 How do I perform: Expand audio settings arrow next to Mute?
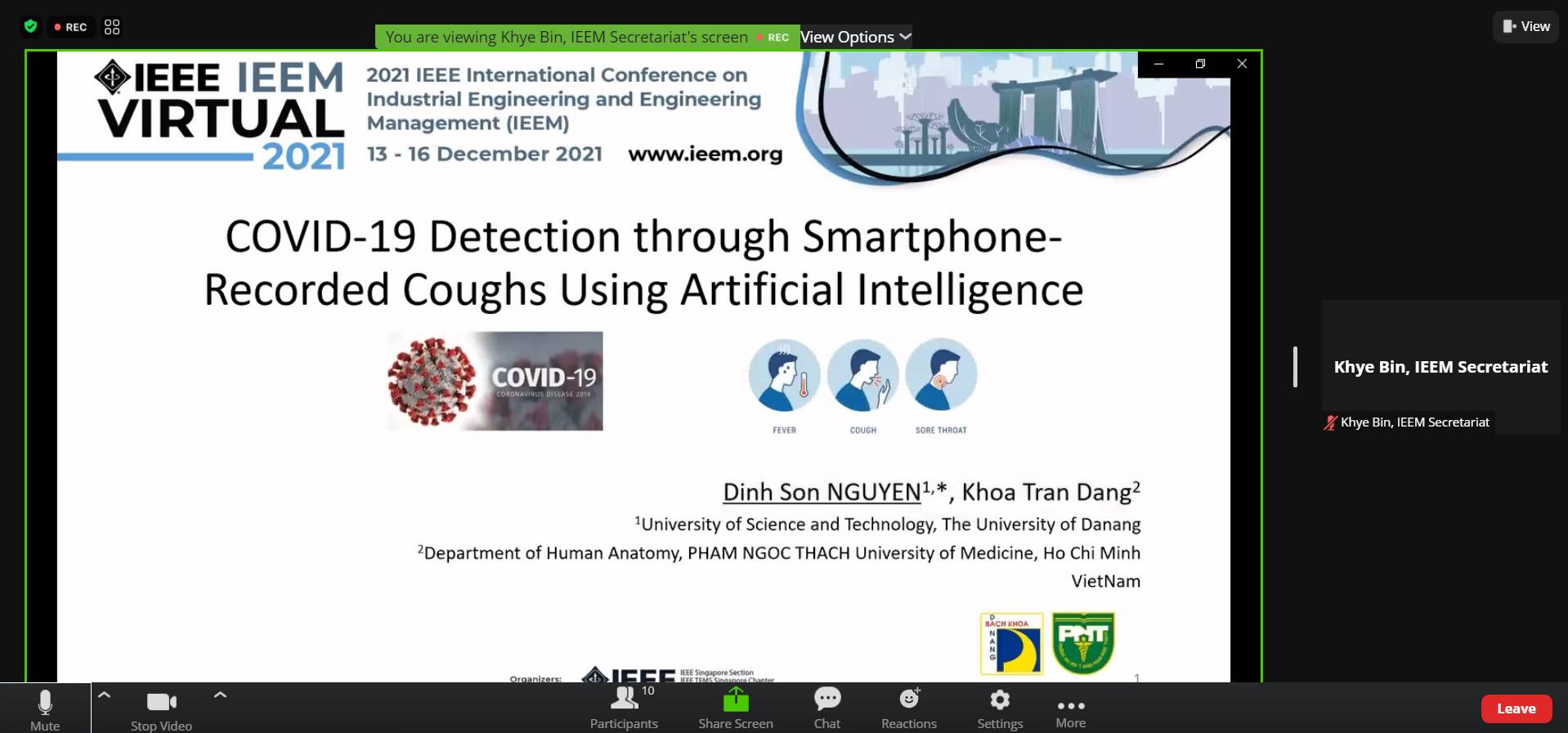point(104,695)
